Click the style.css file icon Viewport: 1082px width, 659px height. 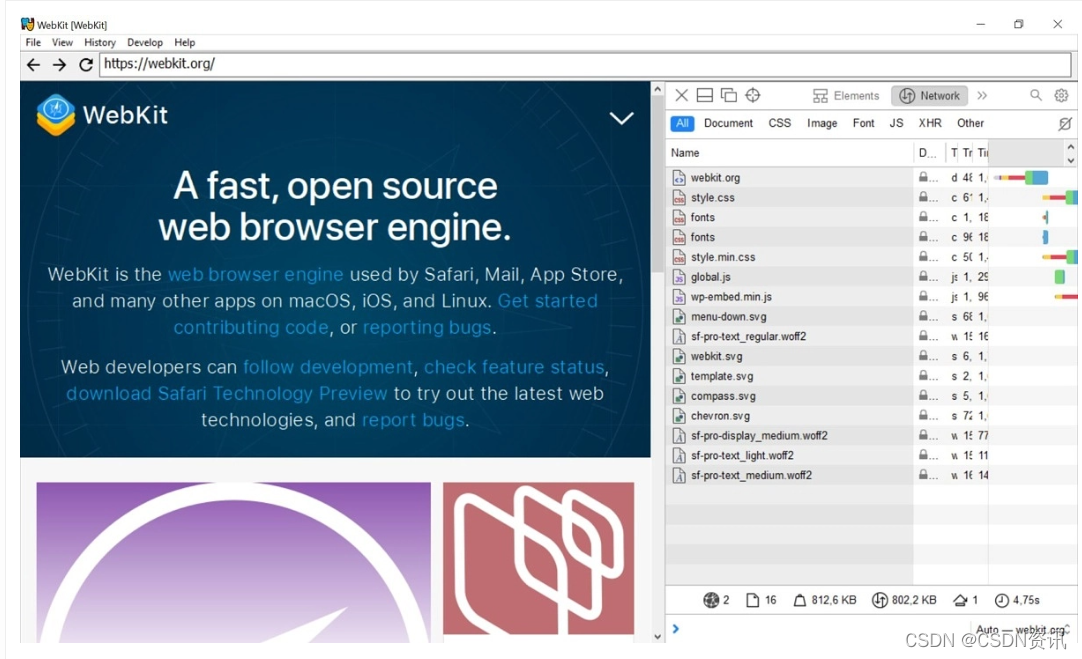(679, 197)
